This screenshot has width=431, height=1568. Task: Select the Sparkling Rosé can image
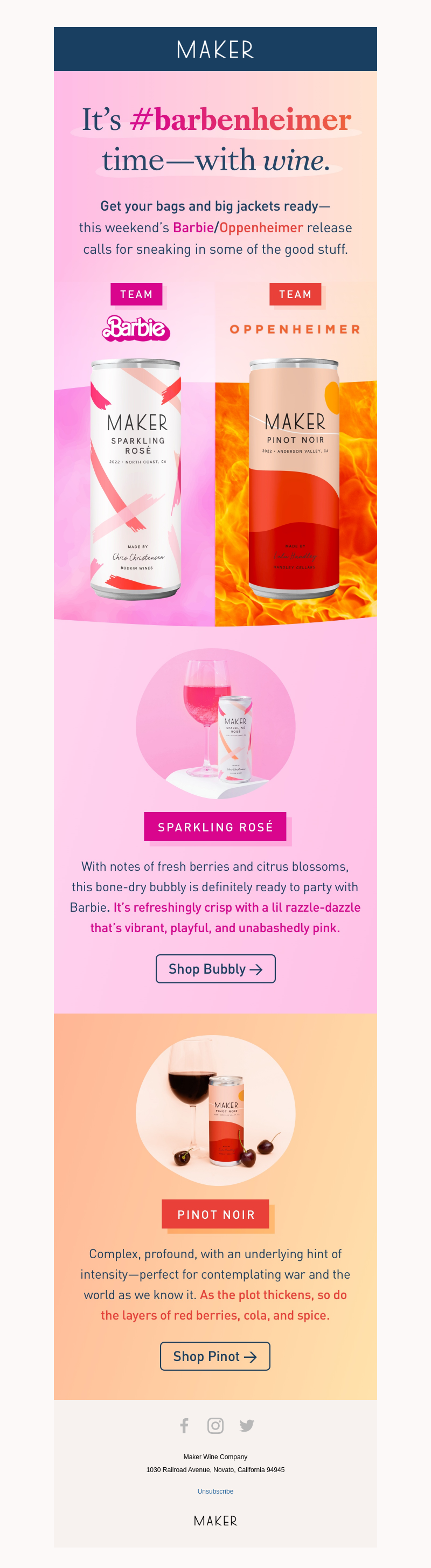(x=136, y=479)
